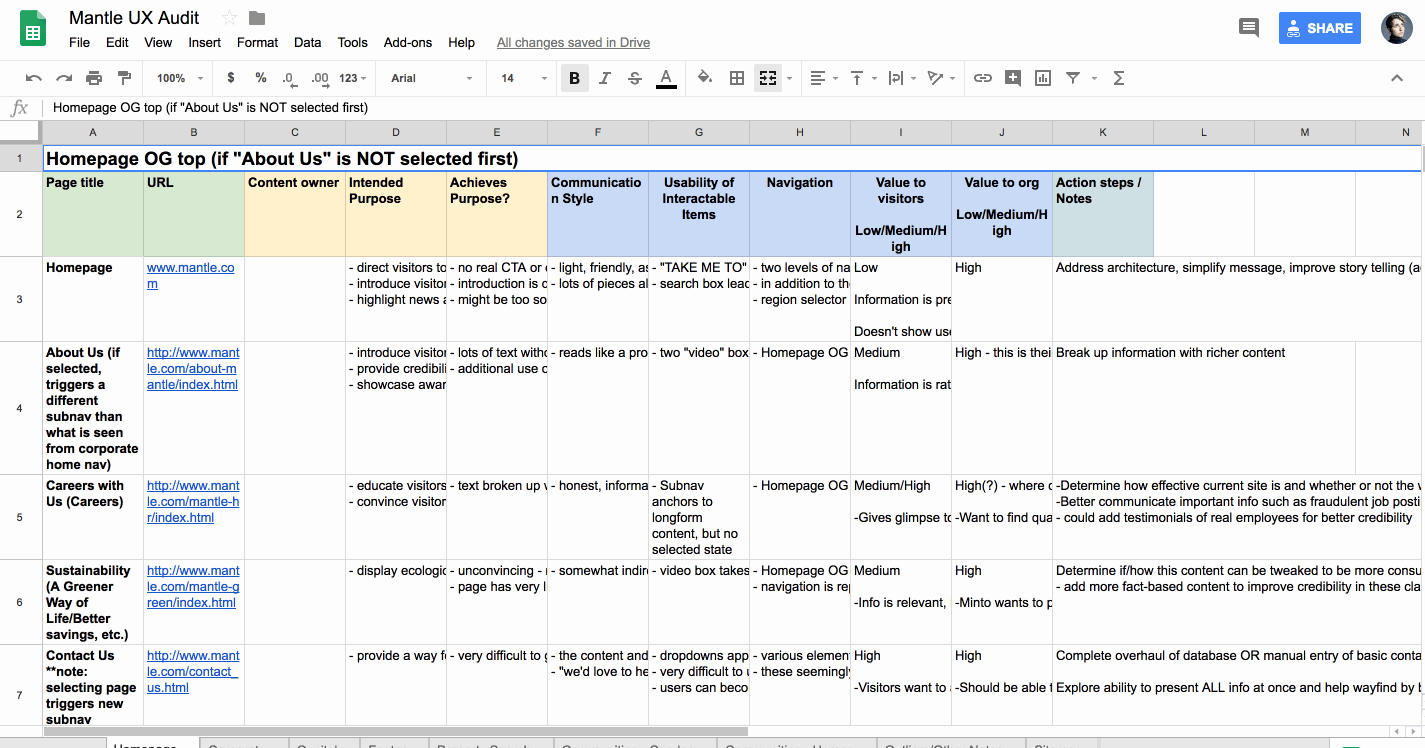This screenshot has width=1425, height=748.
Task: Open the Arial font dropdown
Action: (x=432, y=78)
